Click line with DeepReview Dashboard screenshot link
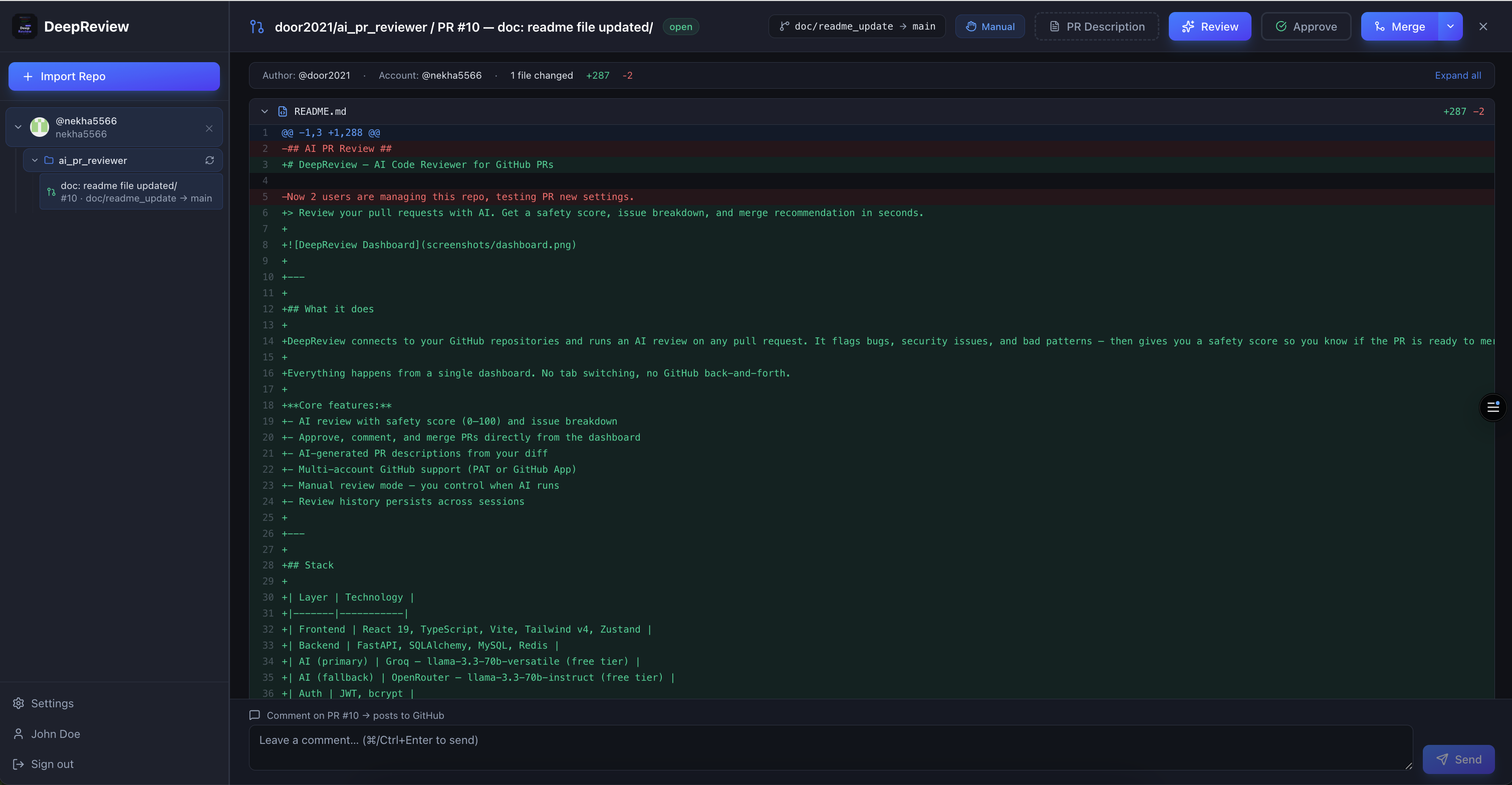Screen dimensions: 1512x785 872,245
